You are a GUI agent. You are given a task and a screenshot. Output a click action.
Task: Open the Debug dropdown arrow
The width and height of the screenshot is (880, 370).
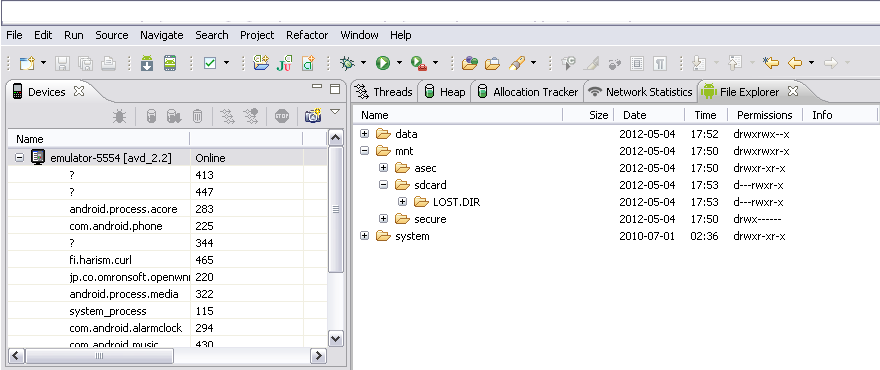coord(363,63)
